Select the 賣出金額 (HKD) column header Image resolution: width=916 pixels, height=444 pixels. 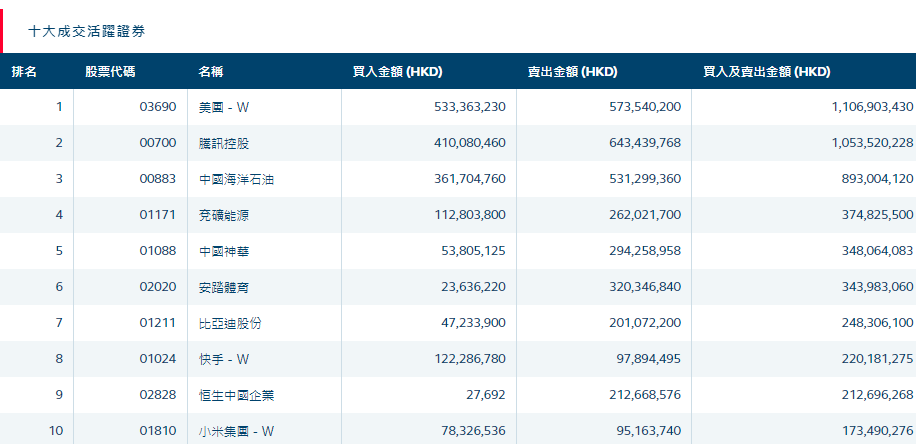click(x=572, y=72)
